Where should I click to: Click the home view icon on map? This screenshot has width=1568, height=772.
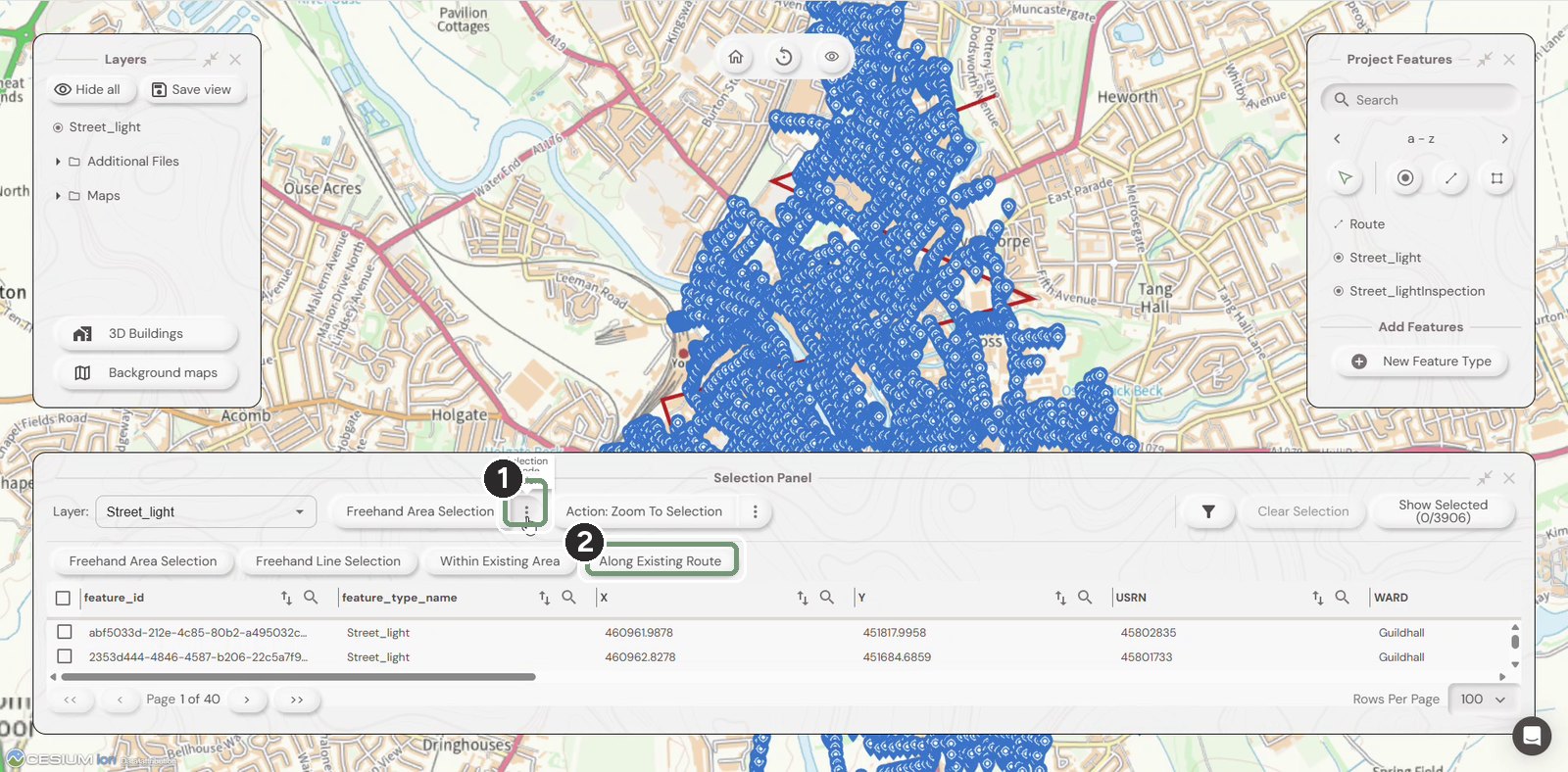736,57
